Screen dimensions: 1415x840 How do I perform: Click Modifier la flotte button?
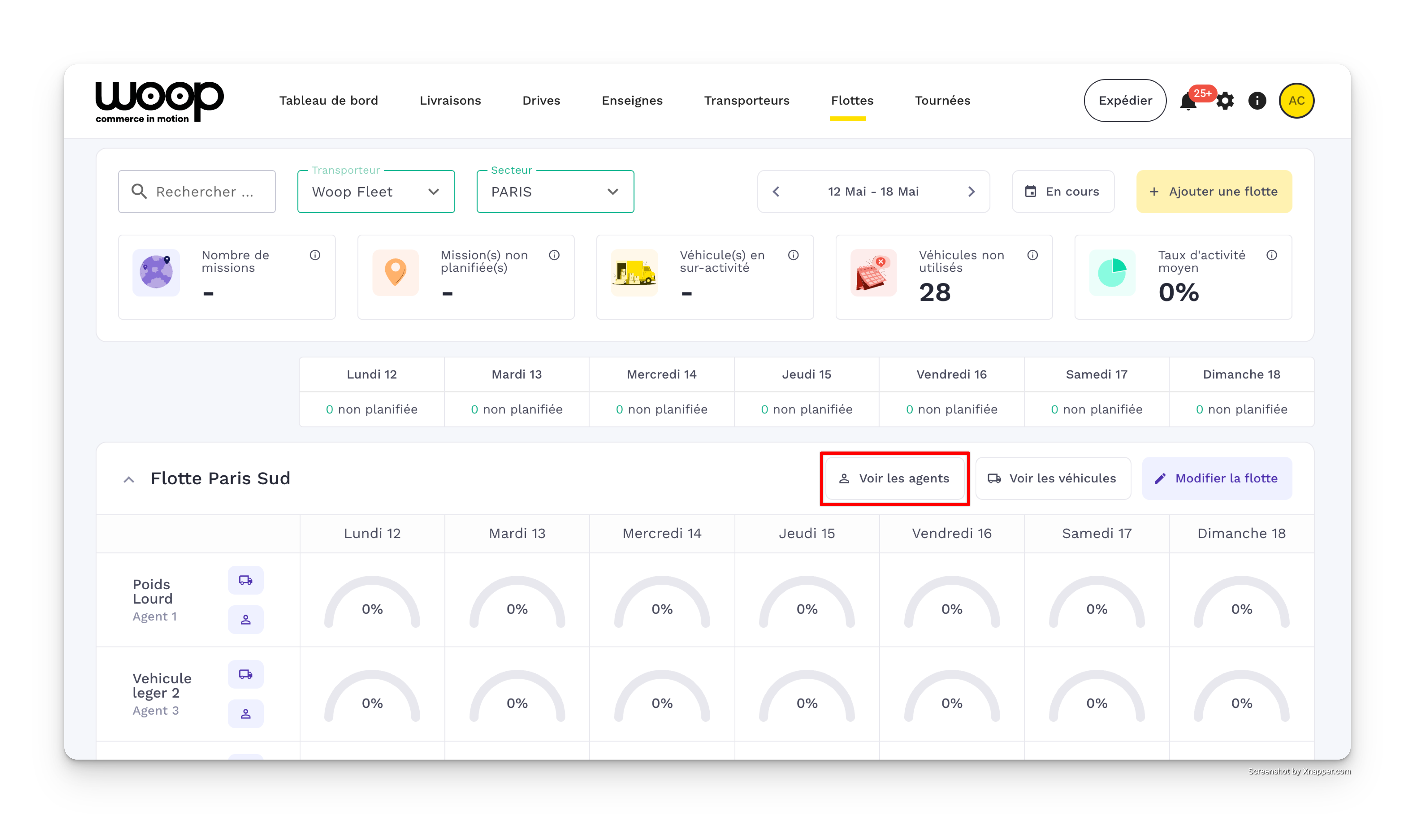coord(1217,479)
